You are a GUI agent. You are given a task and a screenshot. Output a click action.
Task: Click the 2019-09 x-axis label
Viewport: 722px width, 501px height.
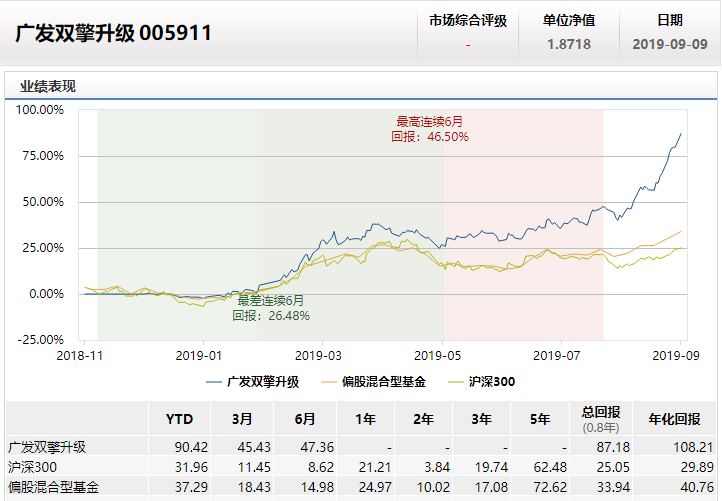click(x=676, y=355)
